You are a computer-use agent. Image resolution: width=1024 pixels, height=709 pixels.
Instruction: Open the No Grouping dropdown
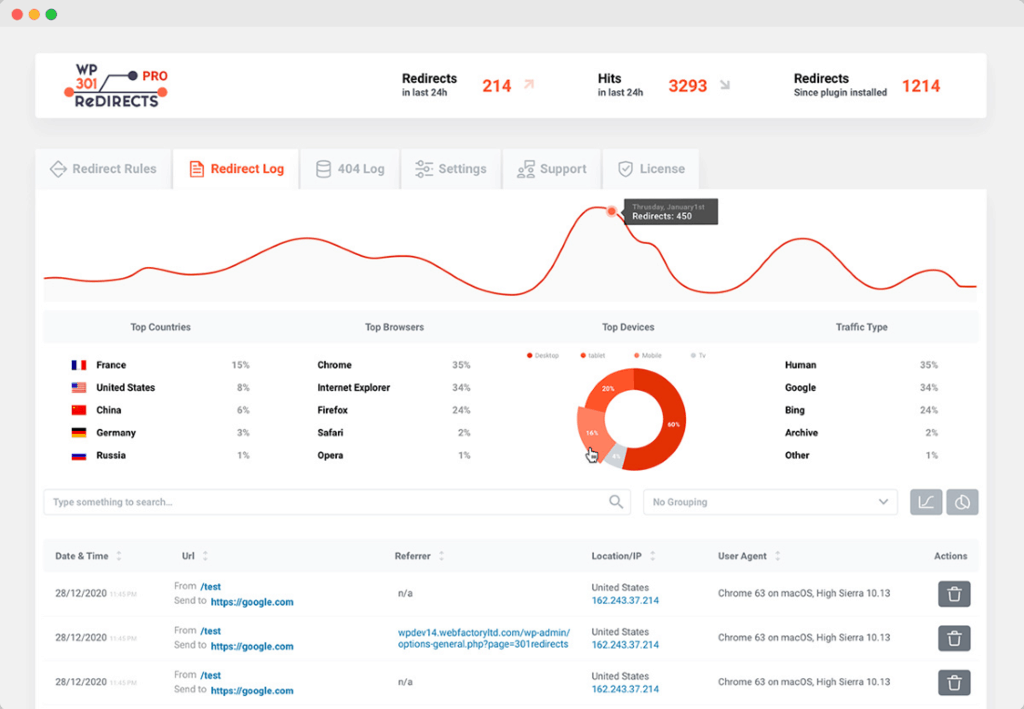click(770, 502)
